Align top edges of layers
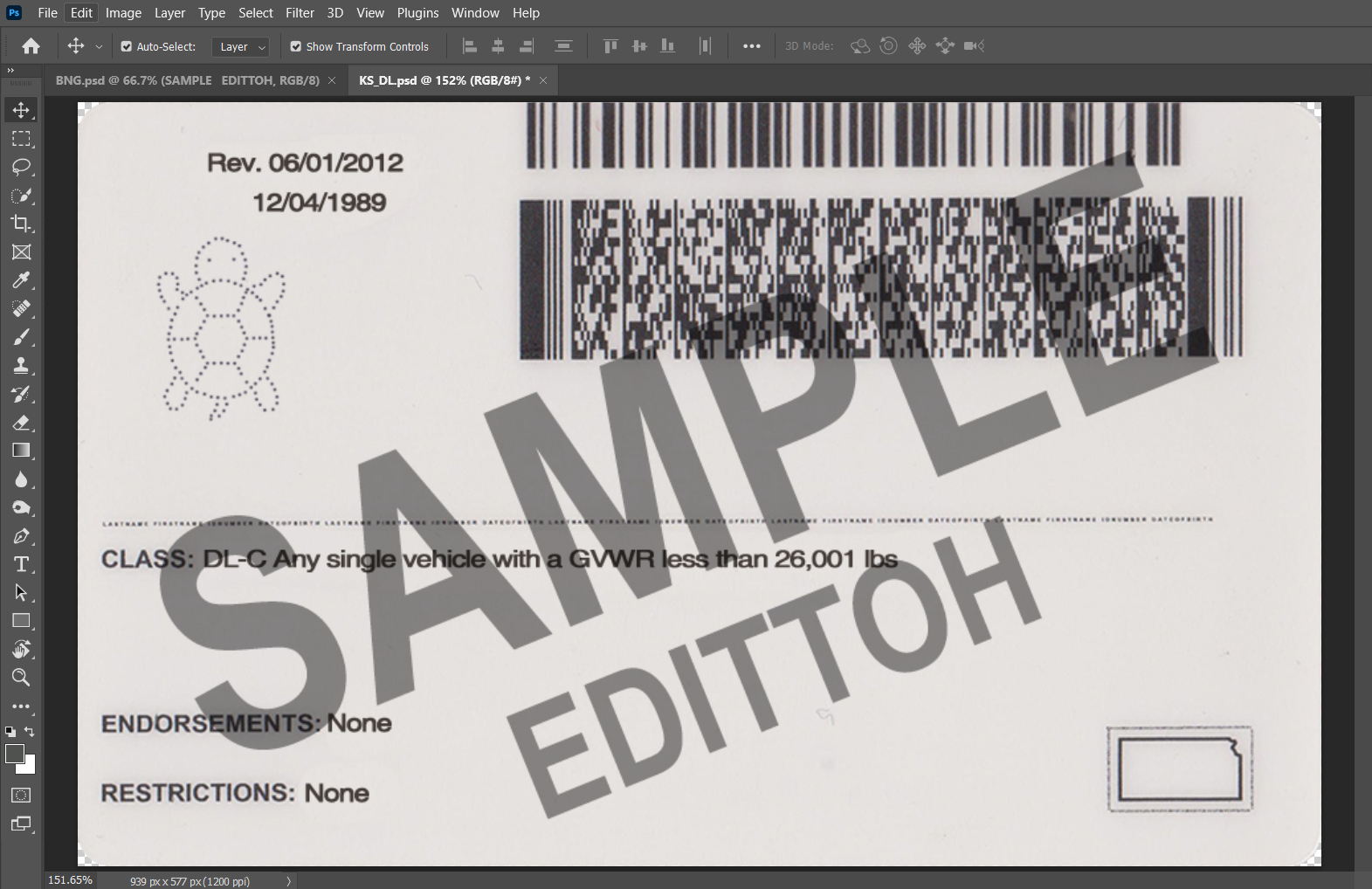The image size is (1372, 889). tap(610, 46)
